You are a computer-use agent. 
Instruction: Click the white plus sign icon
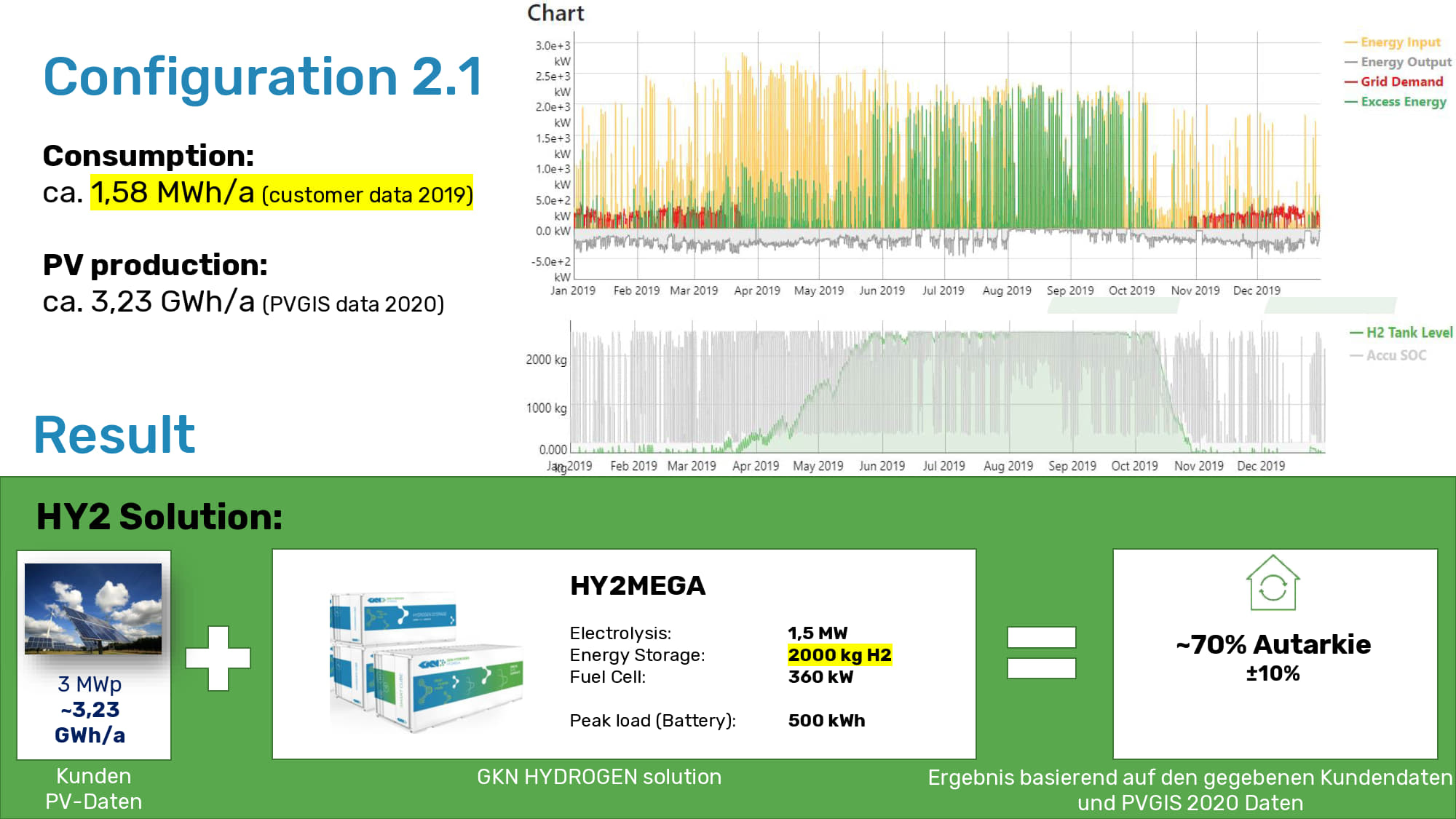click(x=218, y=658)
